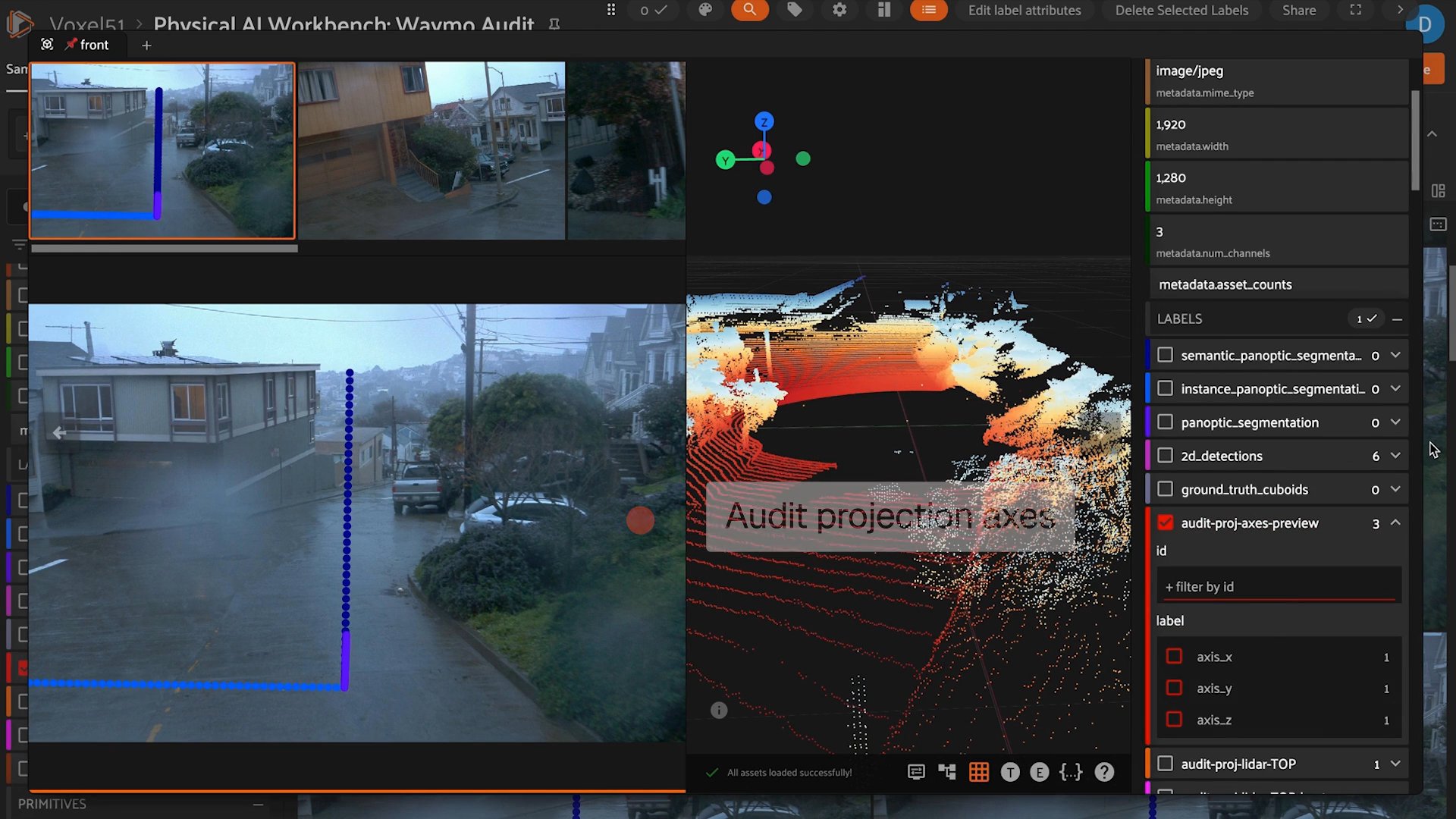
Task: Click the selected samples count pill
Action: coord(653,10)
